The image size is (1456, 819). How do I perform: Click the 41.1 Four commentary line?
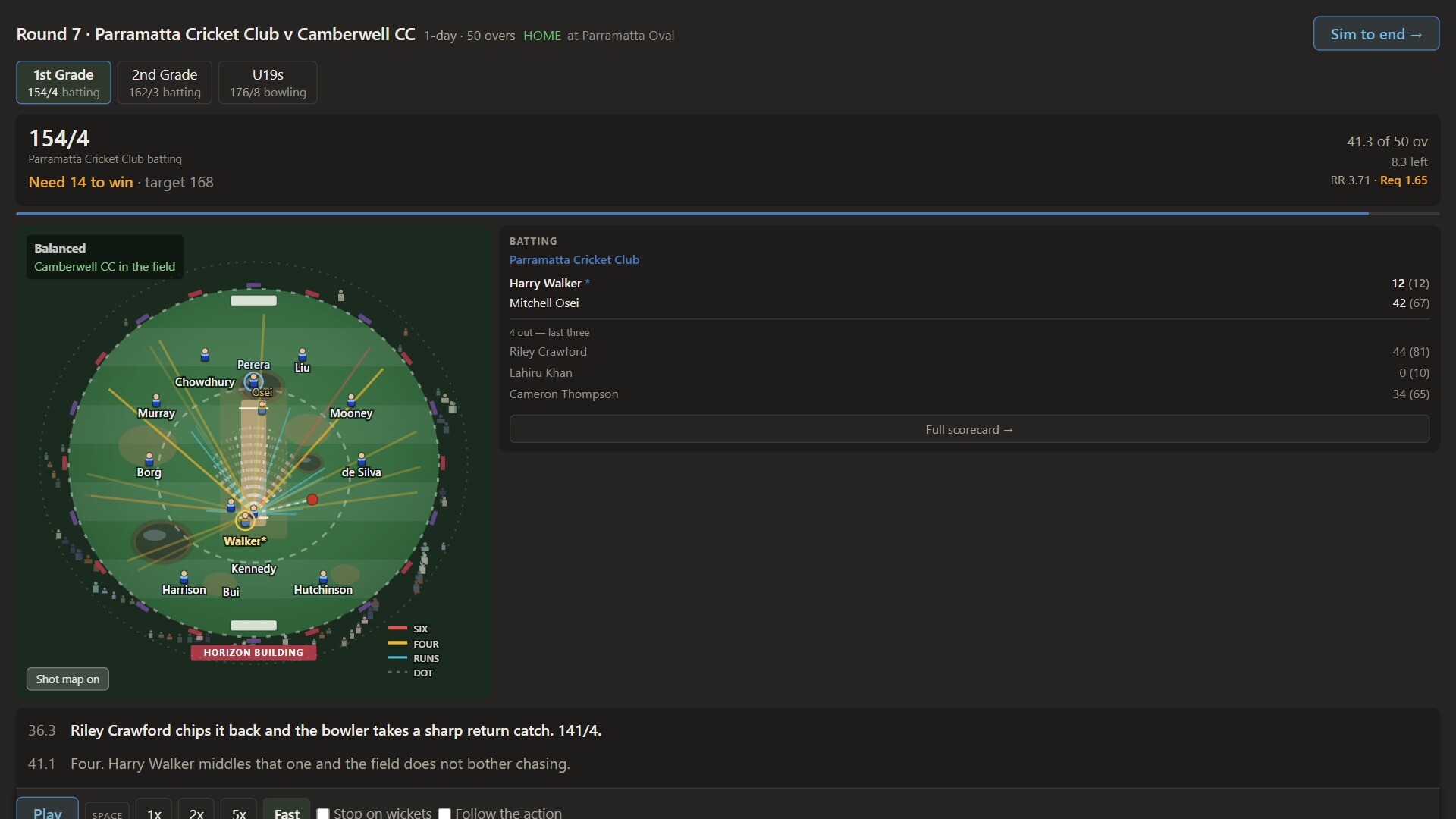pos(727,764)
